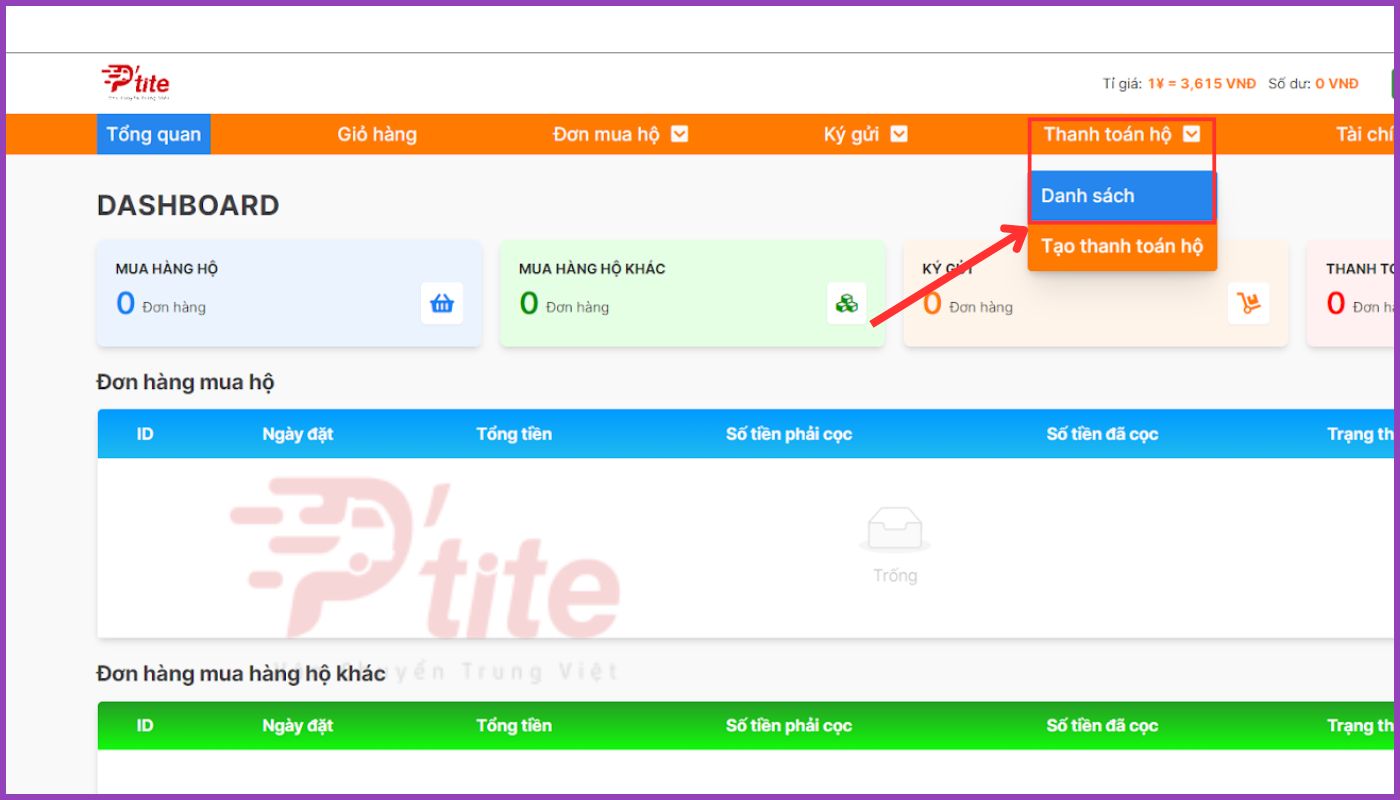Viewport: 1400px width, 800px height.
Task: Click the Đơn hàng mua hàng hộ khác title
Action: click(x=241, y=673)
